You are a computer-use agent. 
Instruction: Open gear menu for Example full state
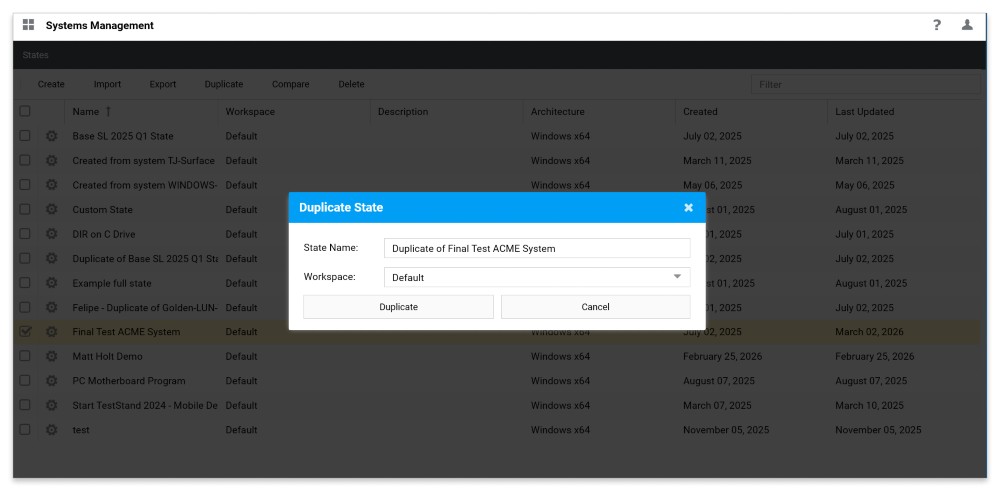[52, 283]
